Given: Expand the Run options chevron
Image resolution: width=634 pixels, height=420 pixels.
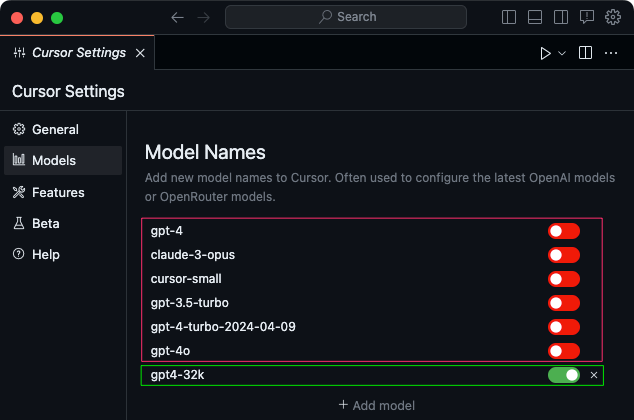Looking at the screenshot, I should point(562,53).
